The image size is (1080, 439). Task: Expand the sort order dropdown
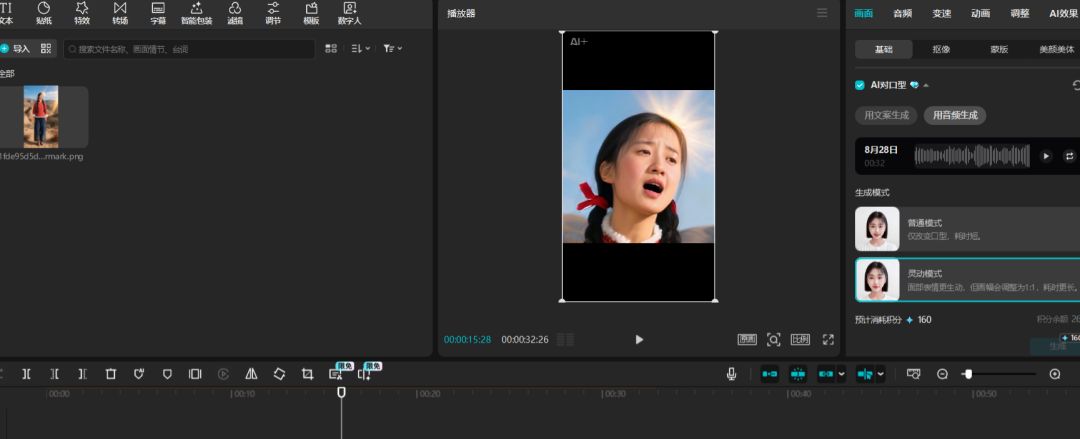tap(360, 48)
